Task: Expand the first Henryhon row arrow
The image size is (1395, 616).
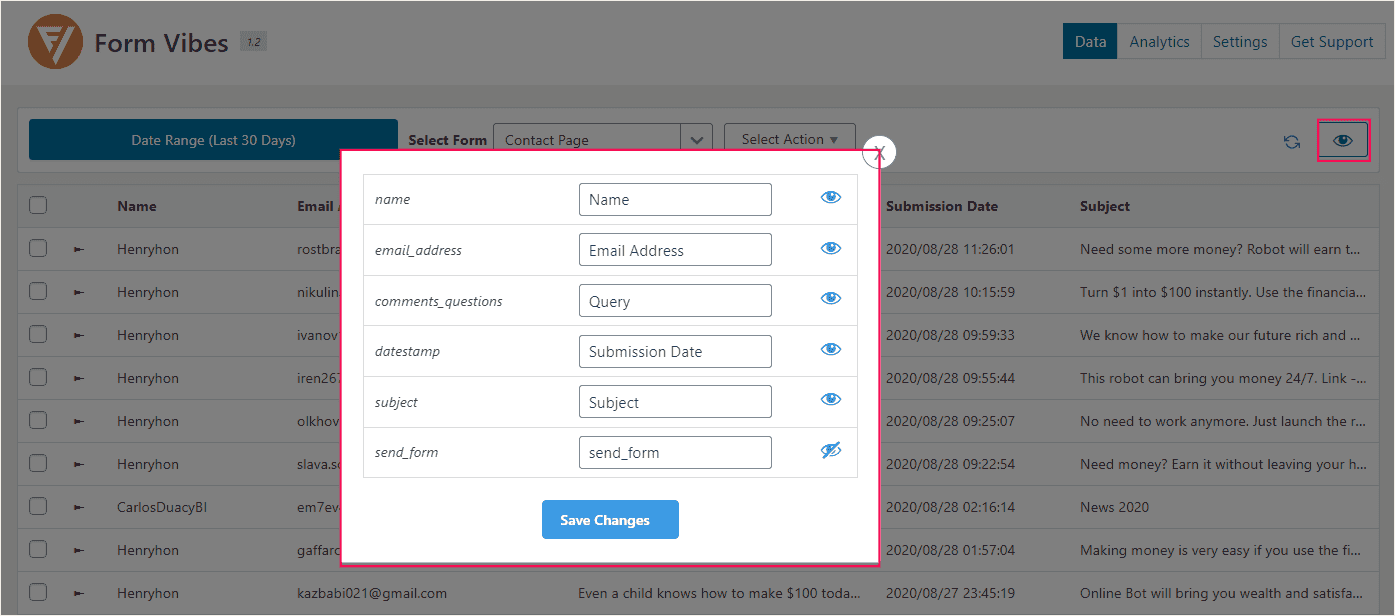Action: point(79,250)
